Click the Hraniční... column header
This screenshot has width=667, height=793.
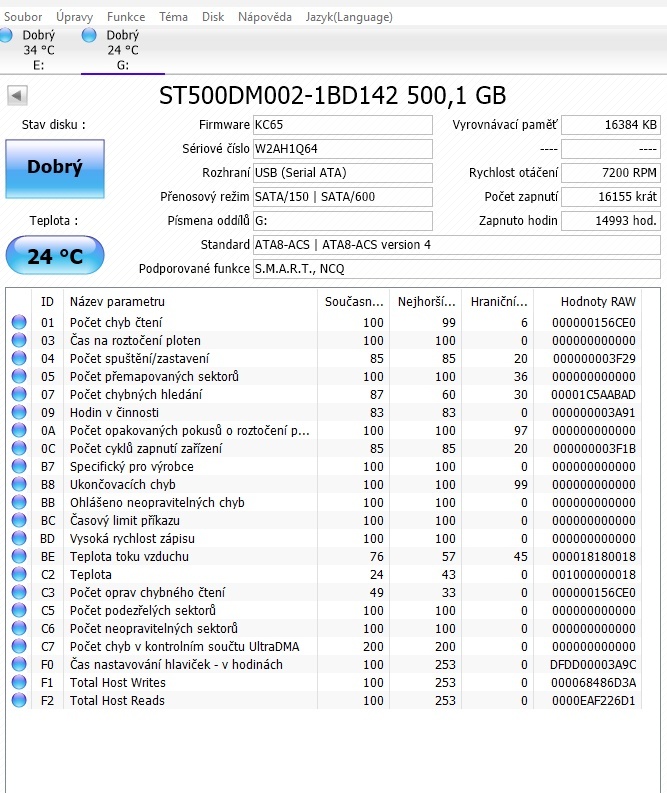498,302
